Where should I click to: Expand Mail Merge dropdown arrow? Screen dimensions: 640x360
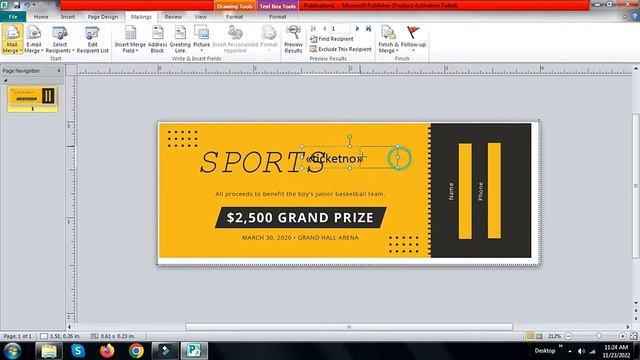coord(21,51)
